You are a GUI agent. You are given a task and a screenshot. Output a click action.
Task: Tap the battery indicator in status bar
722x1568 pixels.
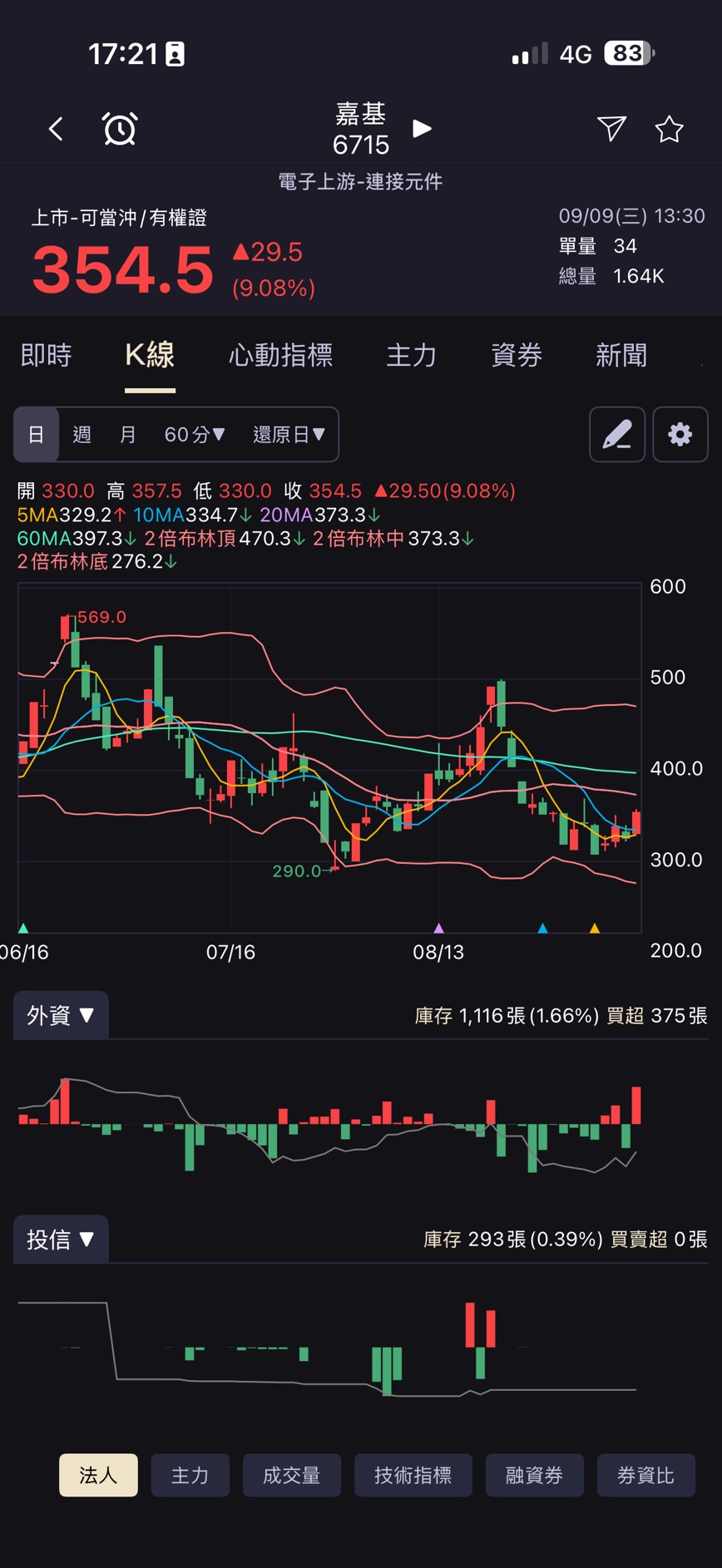pos(630,54)
